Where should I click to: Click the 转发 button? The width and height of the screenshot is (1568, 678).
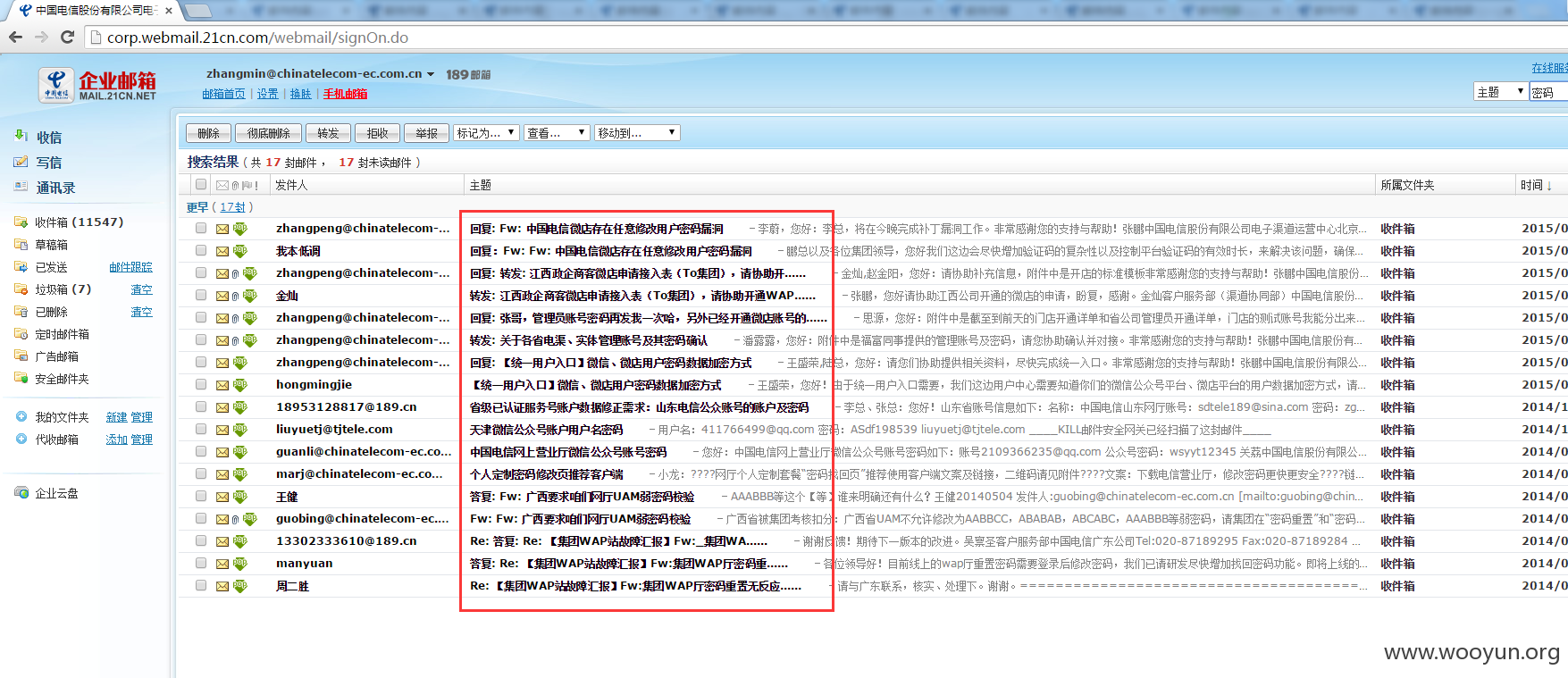pos(328,133)
